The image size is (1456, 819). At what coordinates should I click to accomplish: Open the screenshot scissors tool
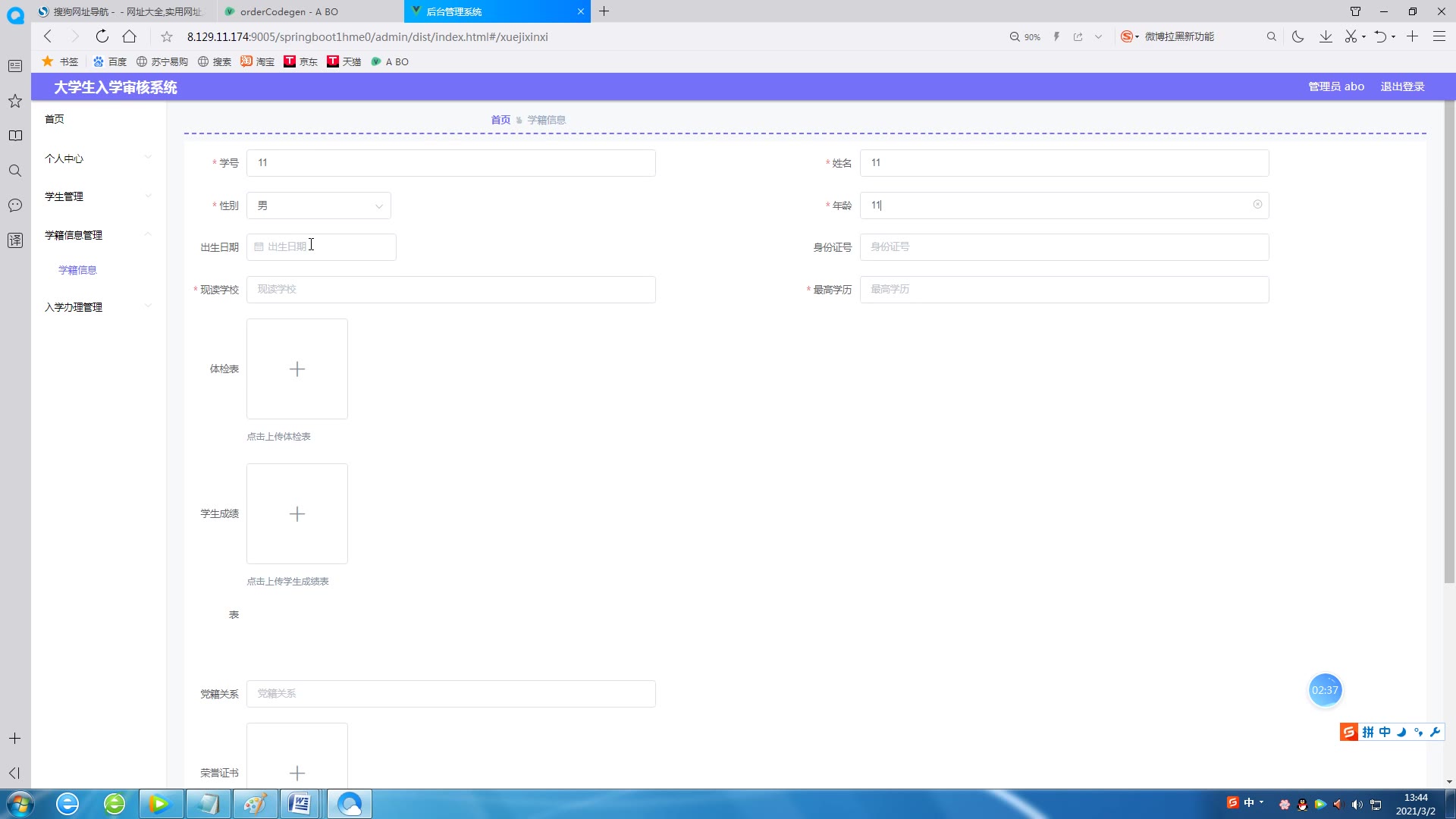(1351, 36)
